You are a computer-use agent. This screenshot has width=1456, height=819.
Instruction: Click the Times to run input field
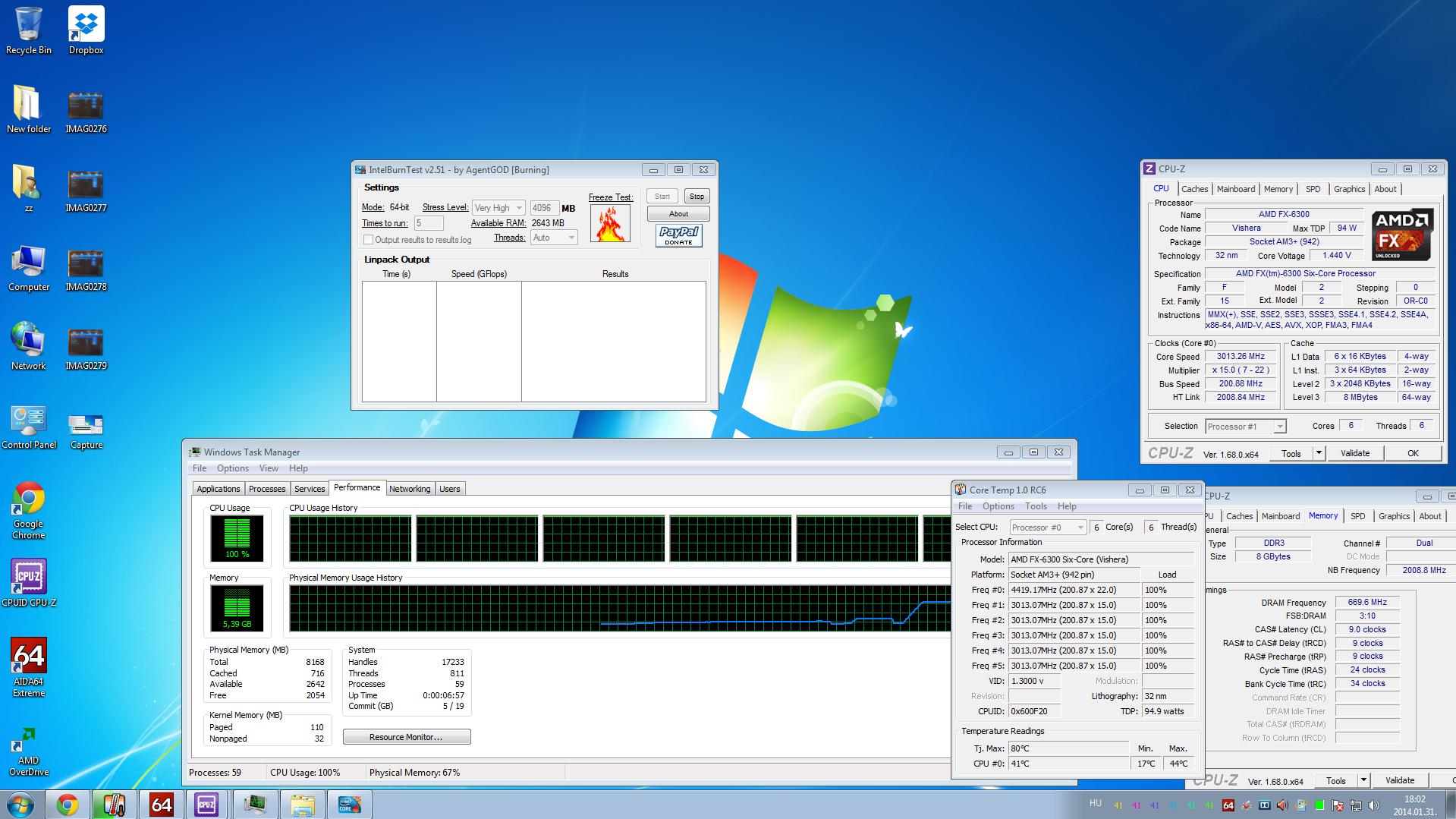pyautogui.click(x=429, y=223)
